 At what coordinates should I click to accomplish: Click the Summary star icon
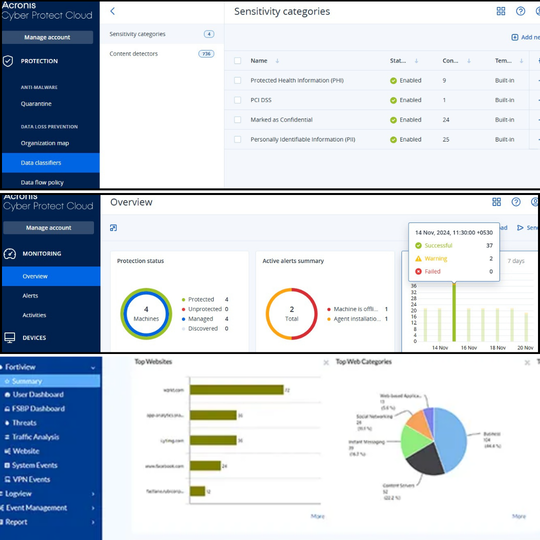[x=7, y=381]
